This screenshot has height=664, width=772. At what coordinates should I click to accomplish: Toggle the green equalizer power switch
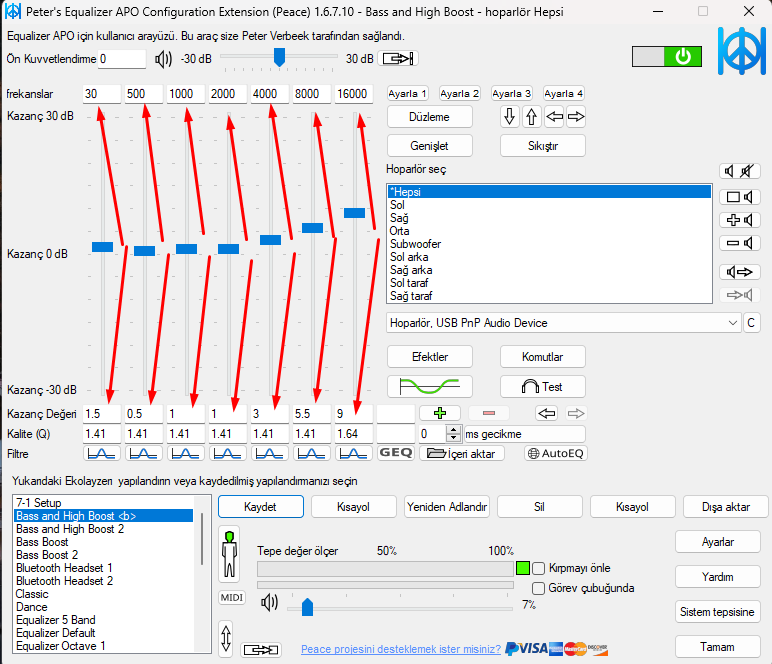click(667, 57)
